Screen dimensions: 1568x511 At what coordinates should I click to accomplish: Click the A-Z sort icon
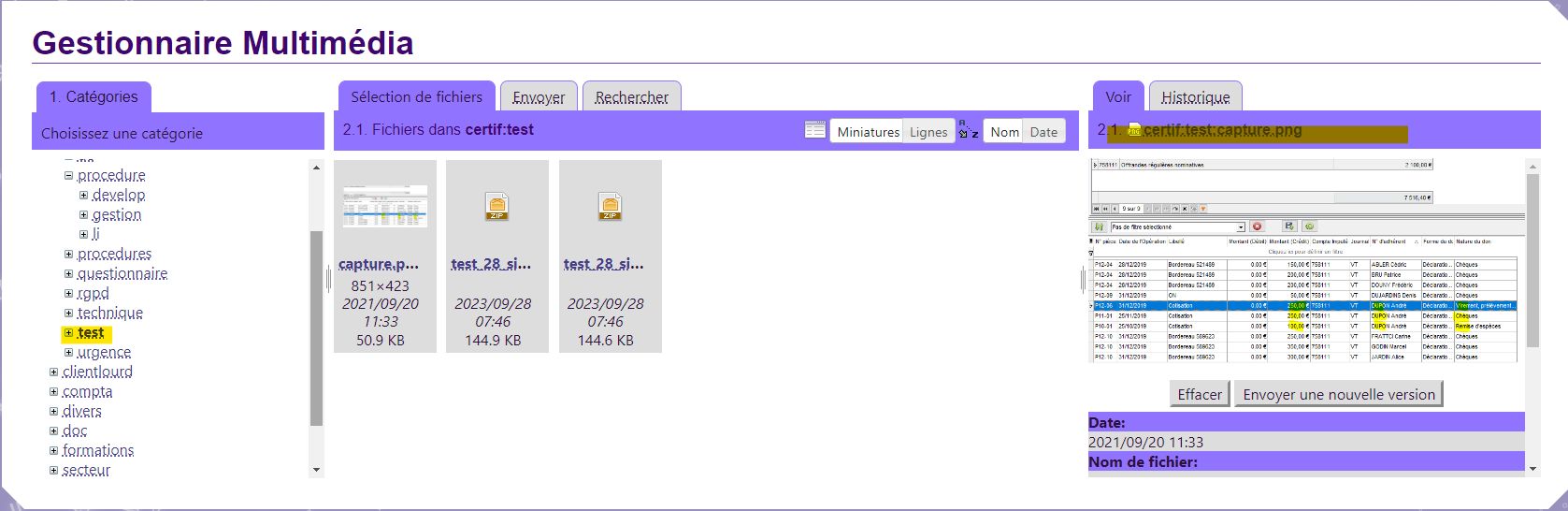[969, 131]
